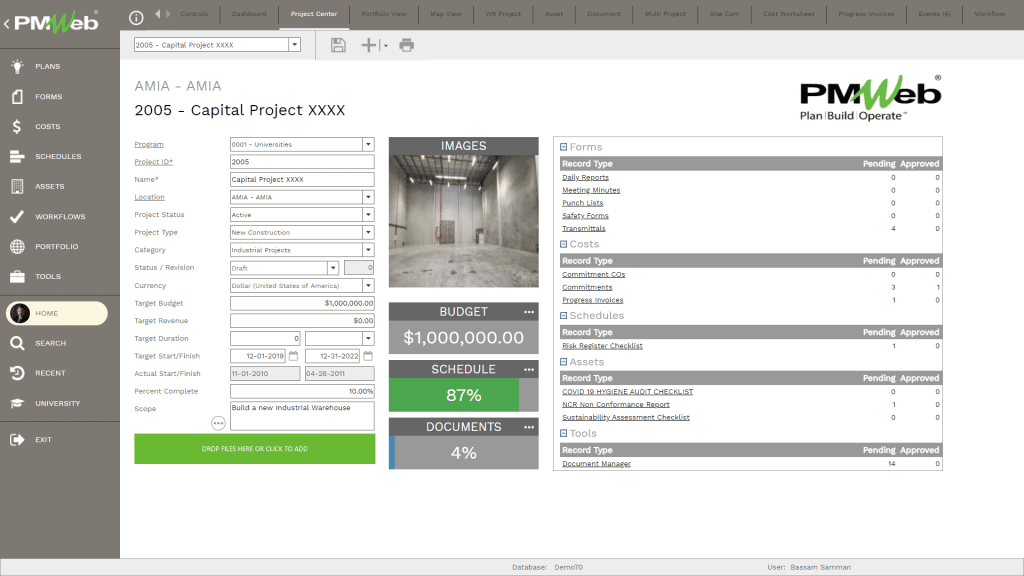Open the Category dropdown
The image size is (1024, 576).
tap(368, 250)
